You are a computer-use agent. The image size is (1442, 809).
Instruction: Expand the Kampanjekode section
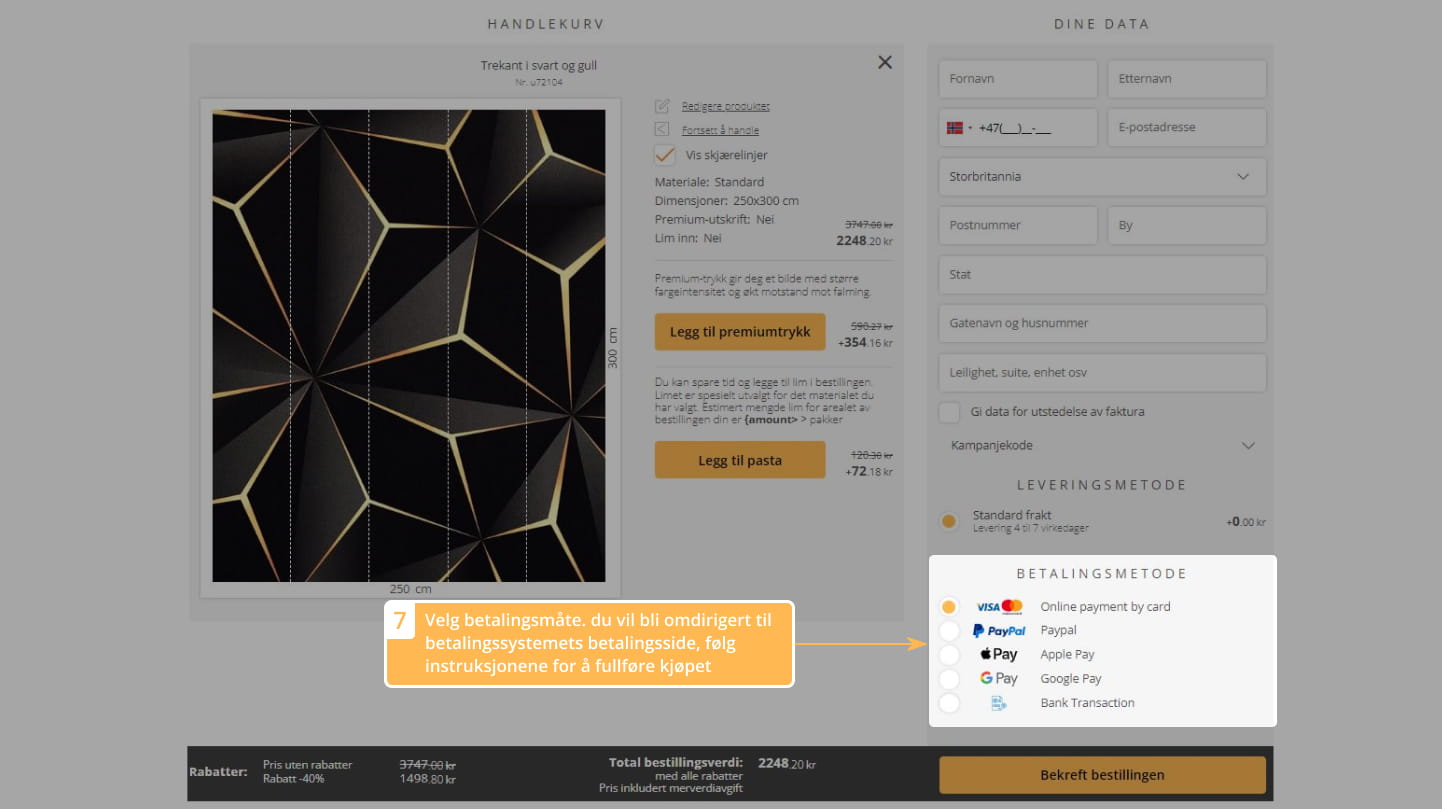[1102, 446]
